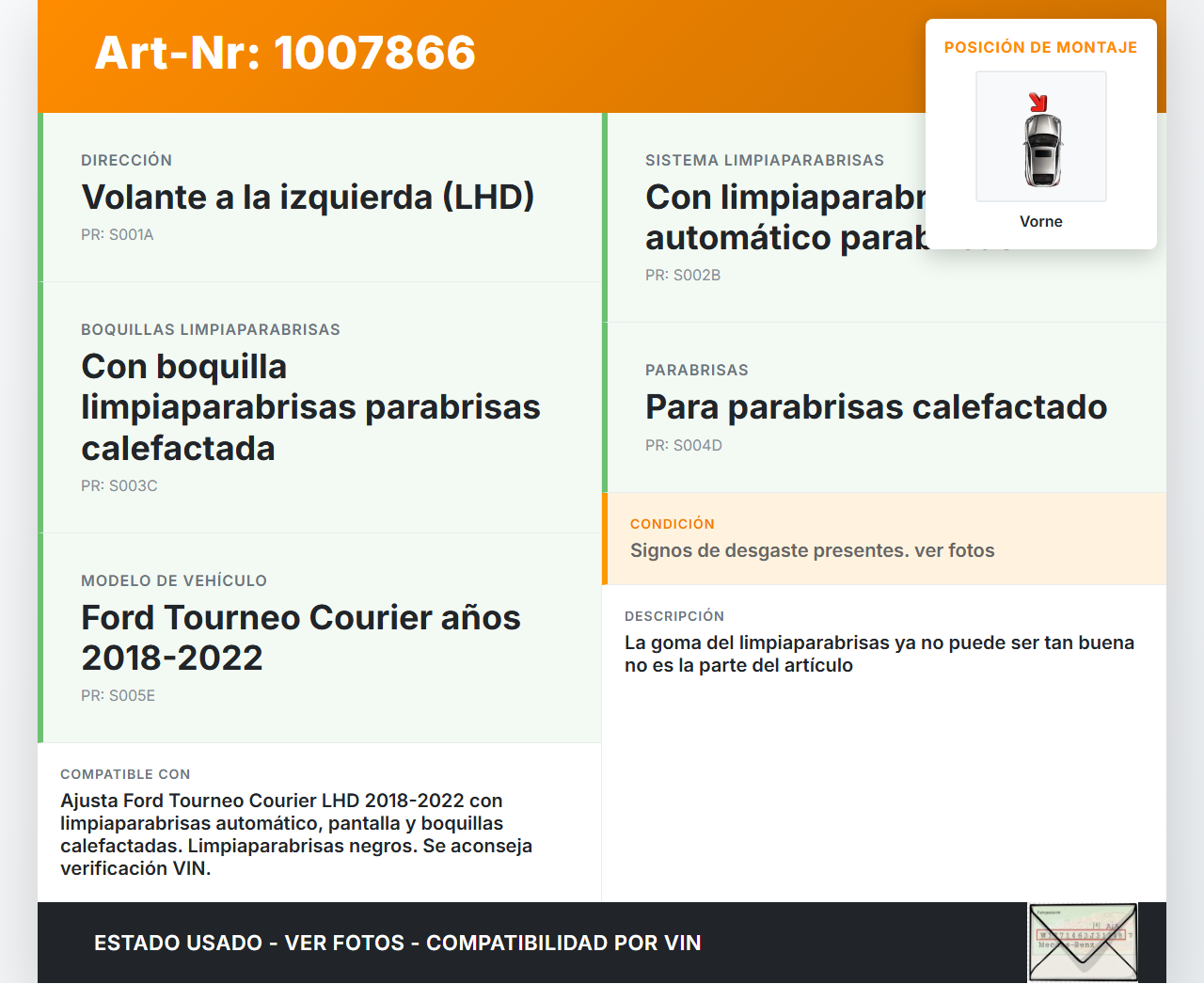Click the SISTEMA LIMPIAPARABRISAS label
Screen dimensions: 1204x984
[x=765, y=160]
